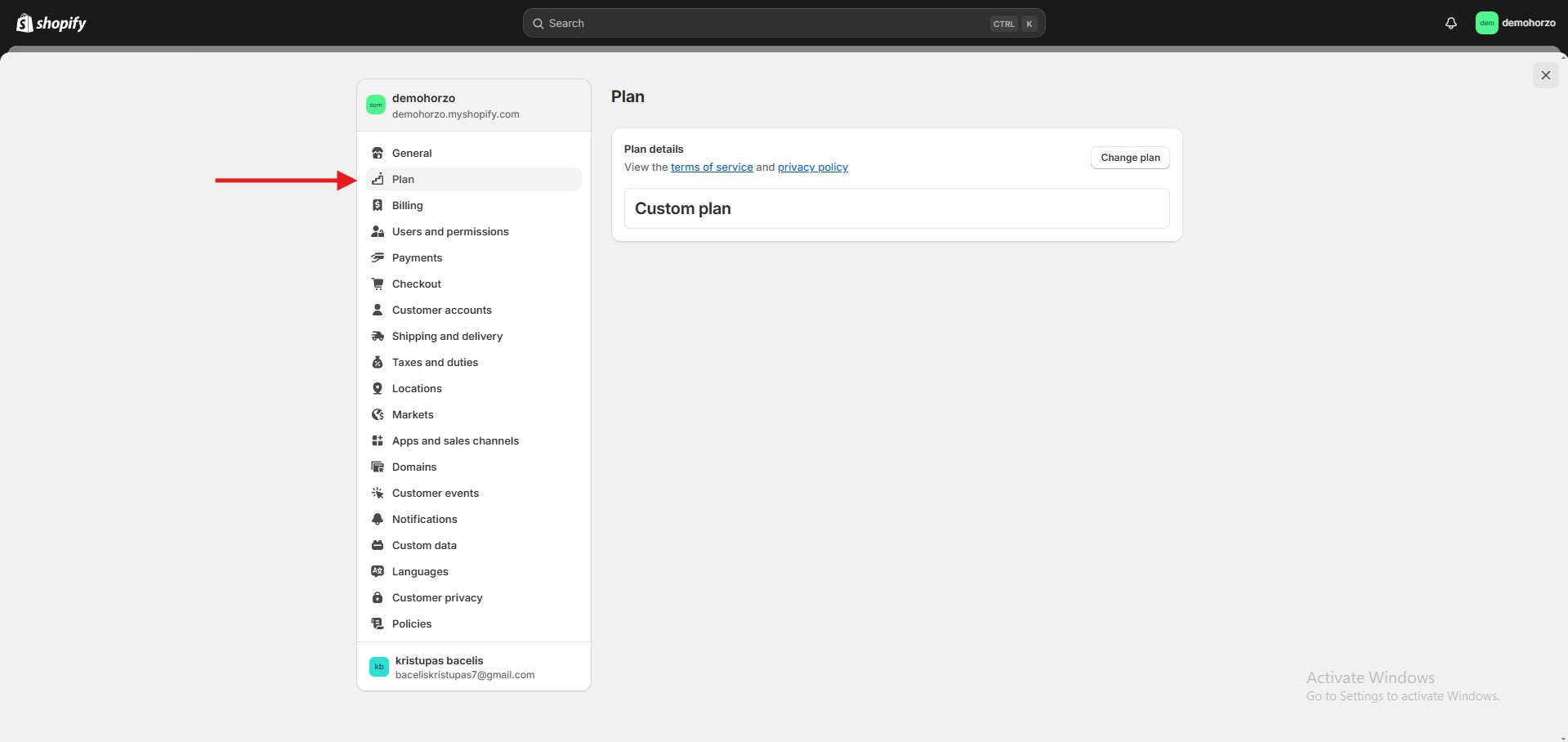Click the Checkout cart icon
Image resolution: width=1568 pixels, height=742 pixels.
(377, 284)
